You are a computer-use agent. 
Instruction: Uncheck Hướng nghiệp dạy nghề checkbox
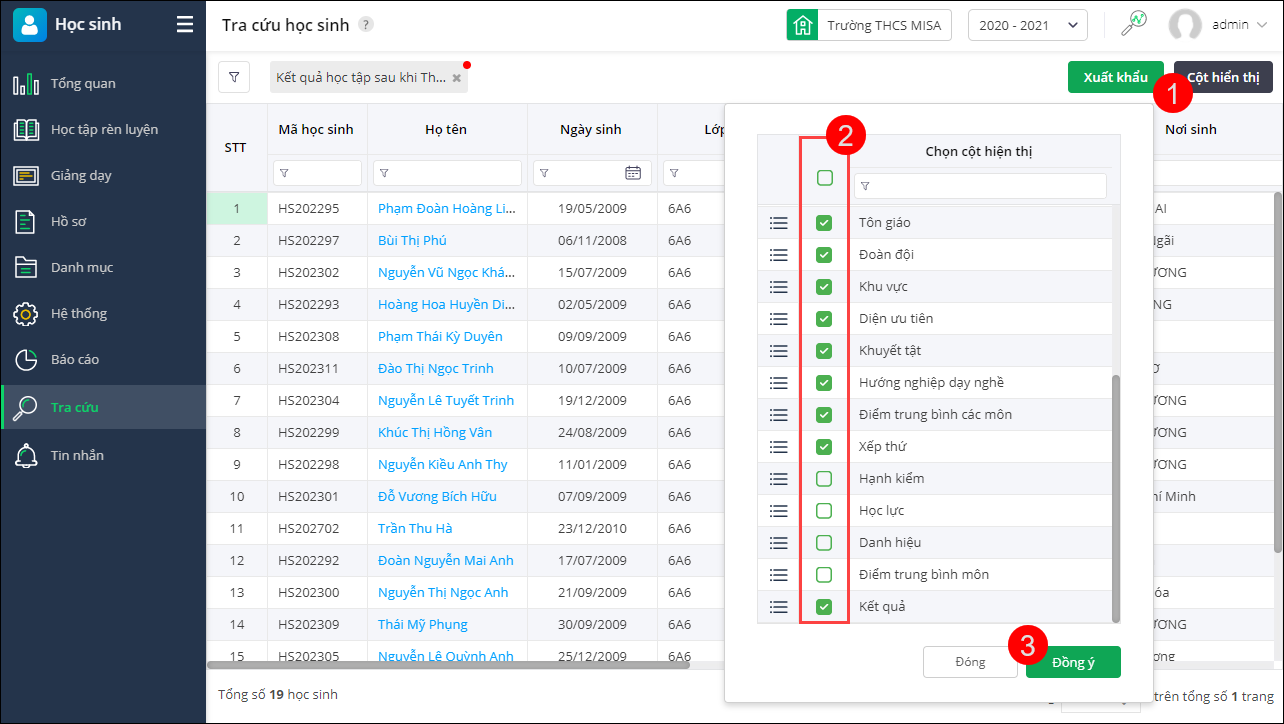(824, 383)
